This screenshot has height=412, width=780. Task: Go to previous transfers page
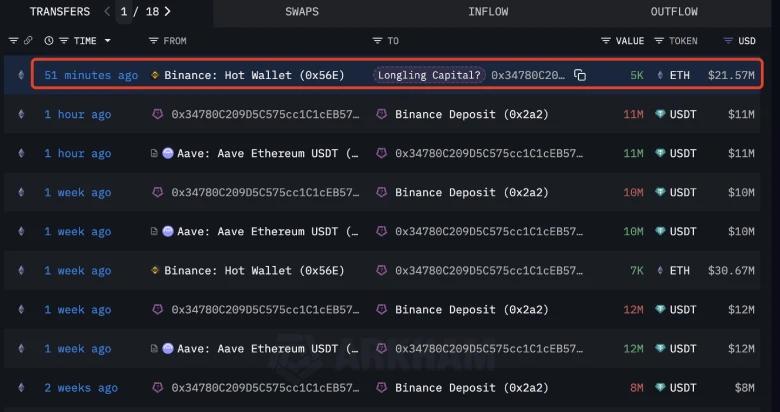108,12
